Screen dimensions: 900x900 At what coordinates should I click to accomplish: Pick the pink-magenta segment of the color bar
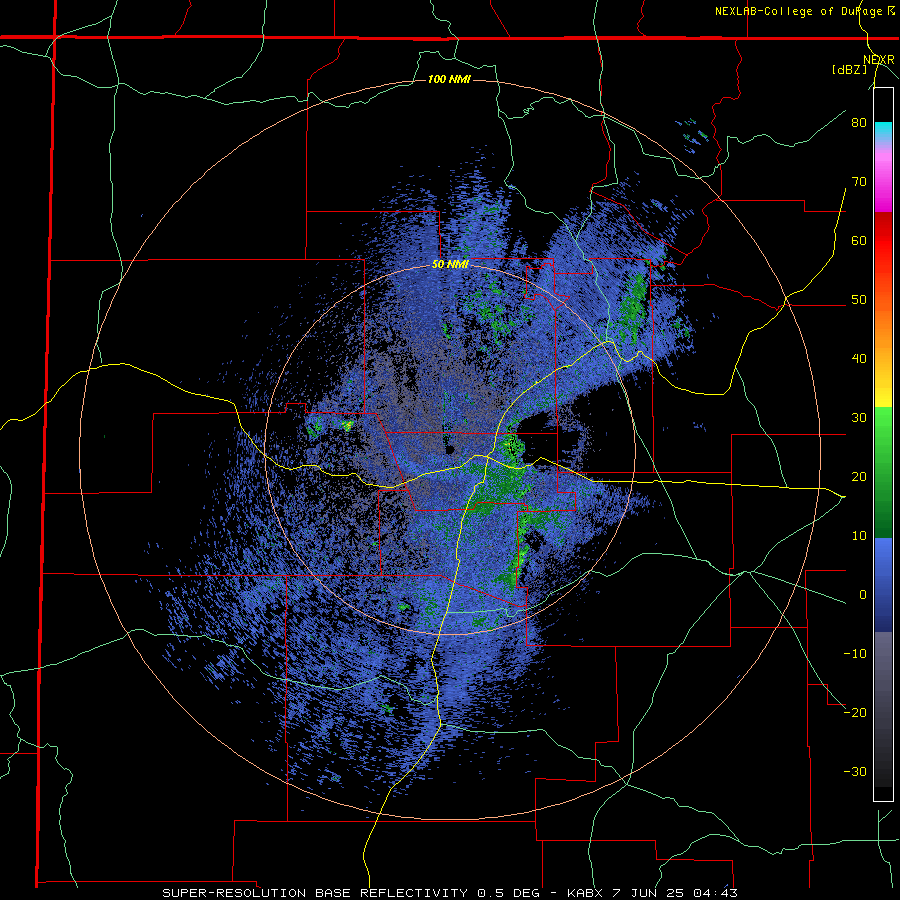click(x=883, y=177)
